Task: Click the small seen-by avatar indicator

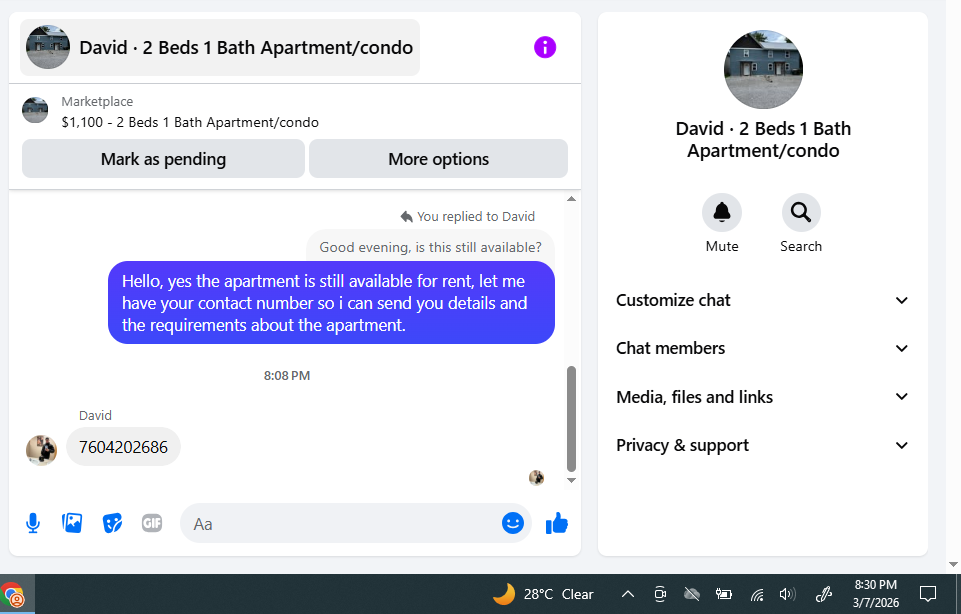Action: (x=536, y=477)
